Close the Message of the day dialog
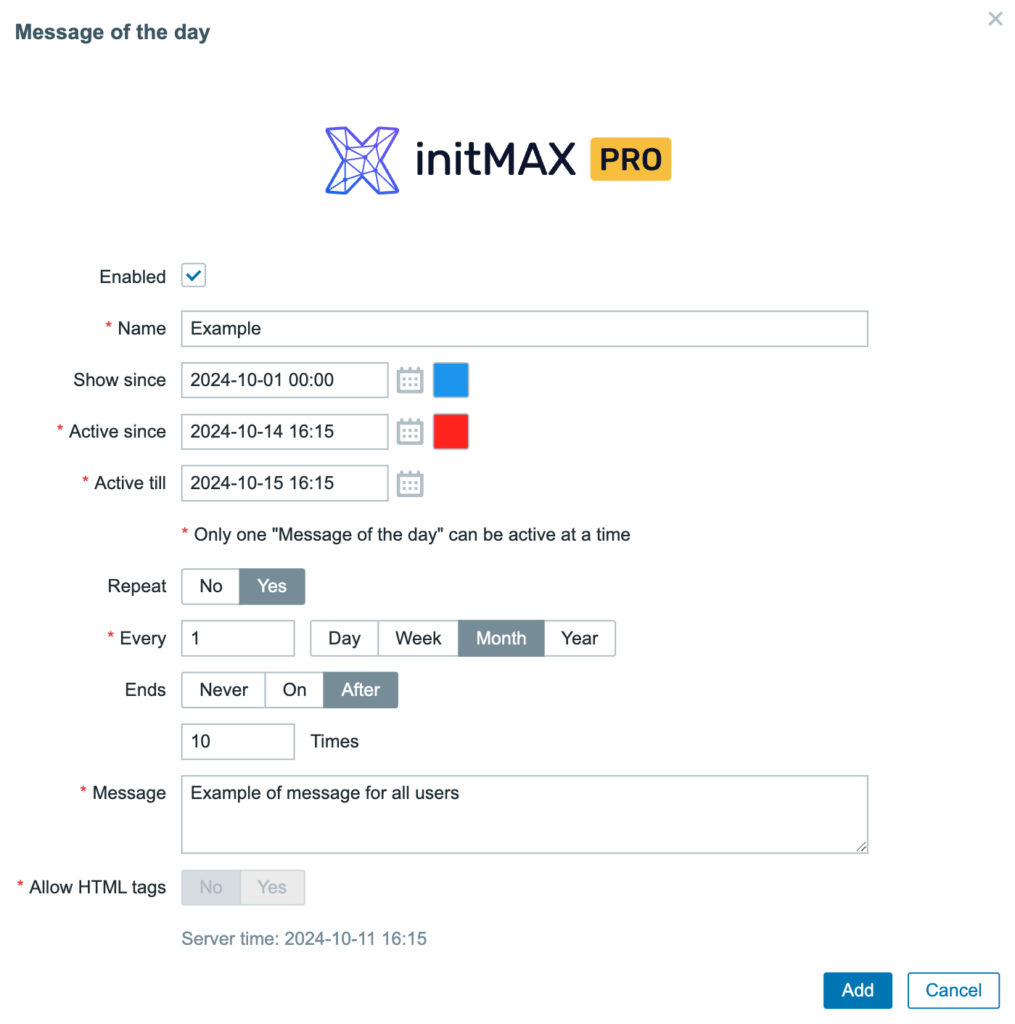This screenshot has width=1015, height=1024. coord(995,19)
